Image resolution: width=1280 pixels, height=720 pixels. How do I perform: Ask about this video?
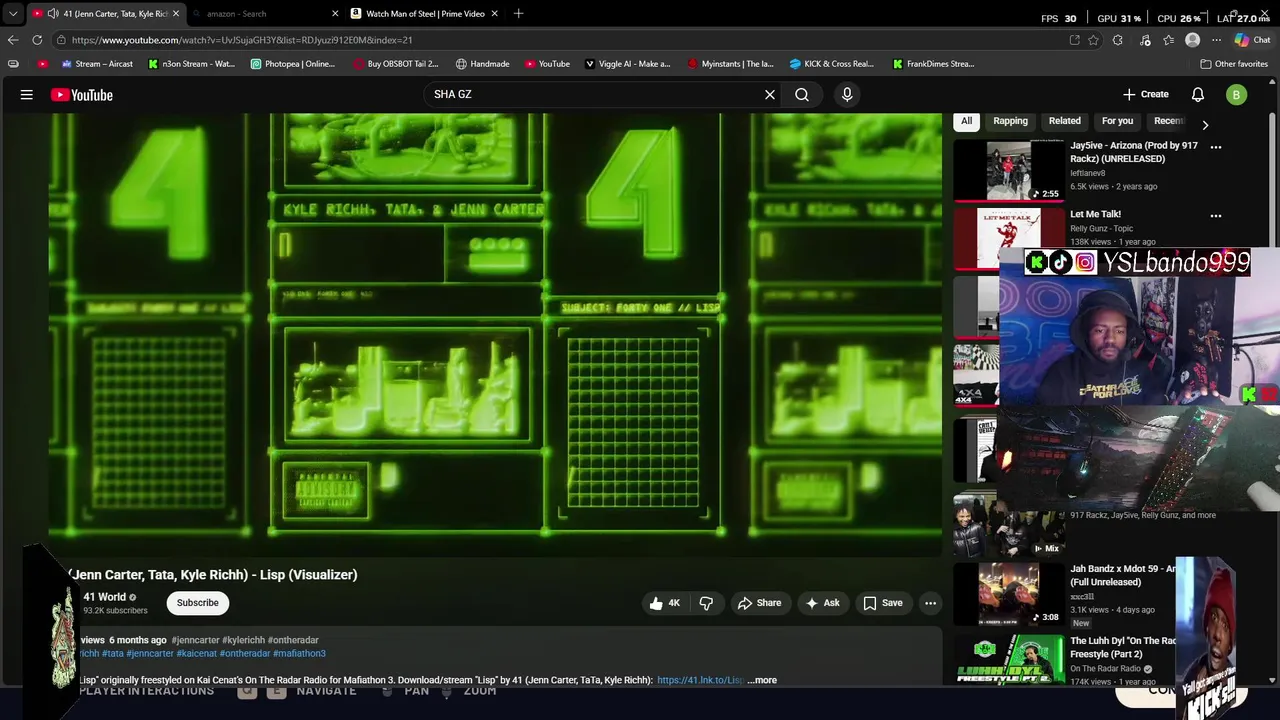[822, 603]
